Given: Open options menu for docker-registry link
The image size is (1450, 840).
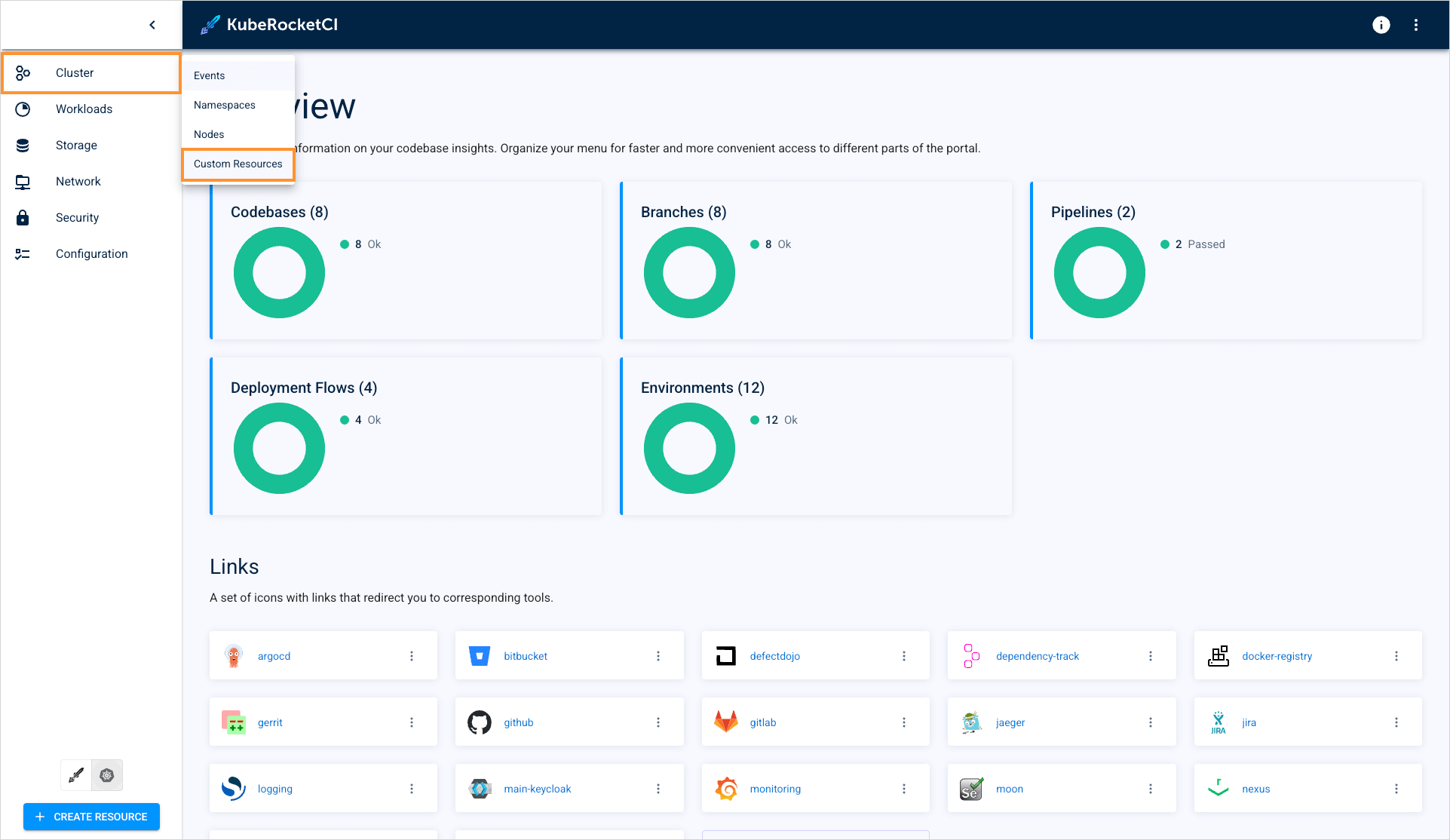Looking at the screenshot, I should 1396,656.
